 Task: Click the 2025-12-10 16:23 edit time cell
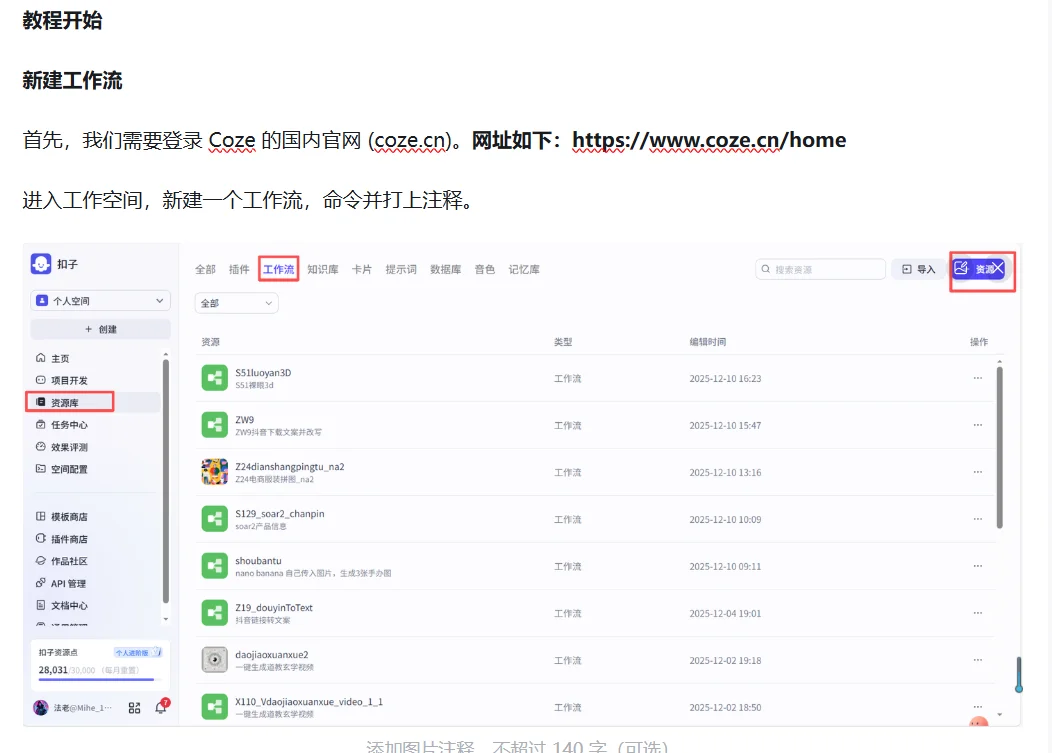tap(725, 379)
